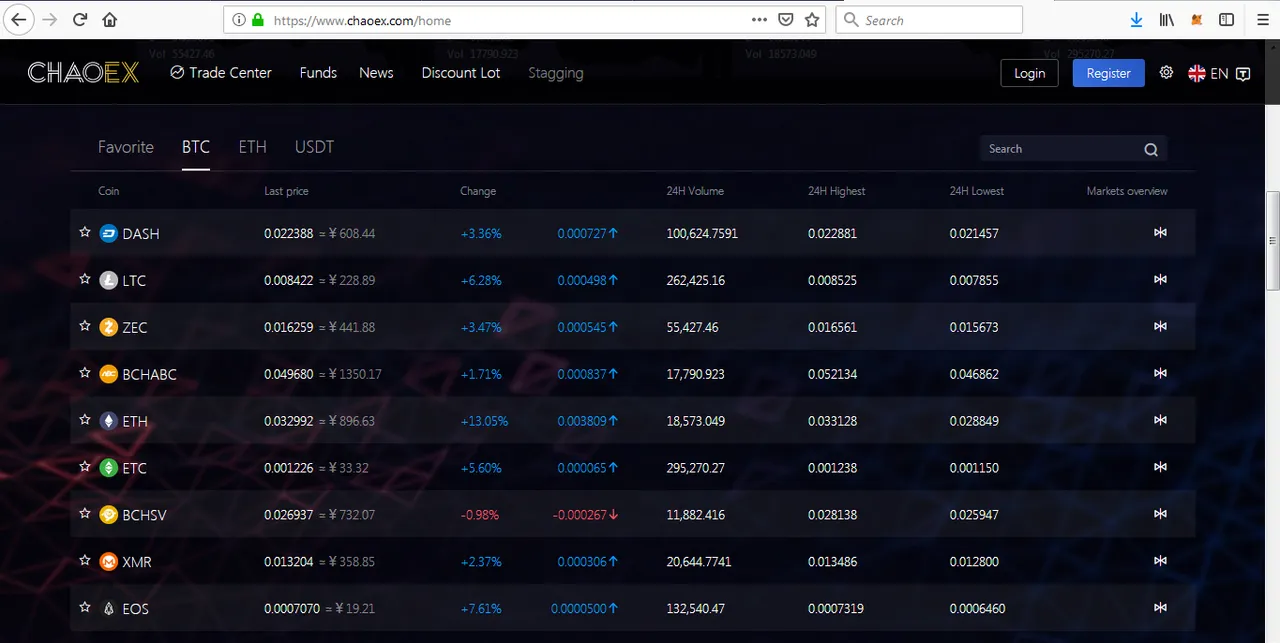Toggle browser sidebar view icon
Screen dimensions: 1280x643
pos(1227,19)
